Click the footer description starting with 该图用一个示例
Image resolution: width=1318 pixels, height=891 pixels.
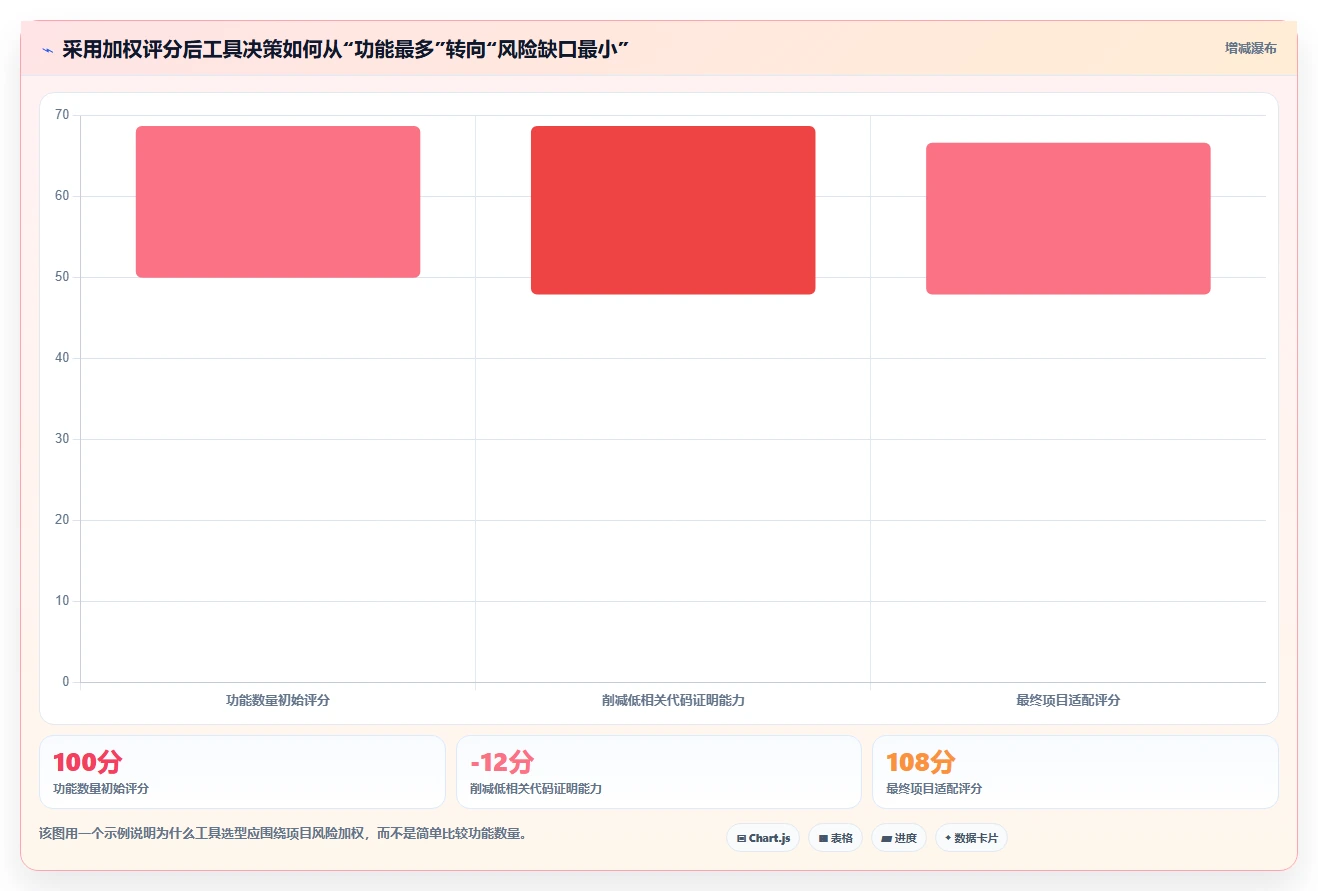tap(283, 833)
